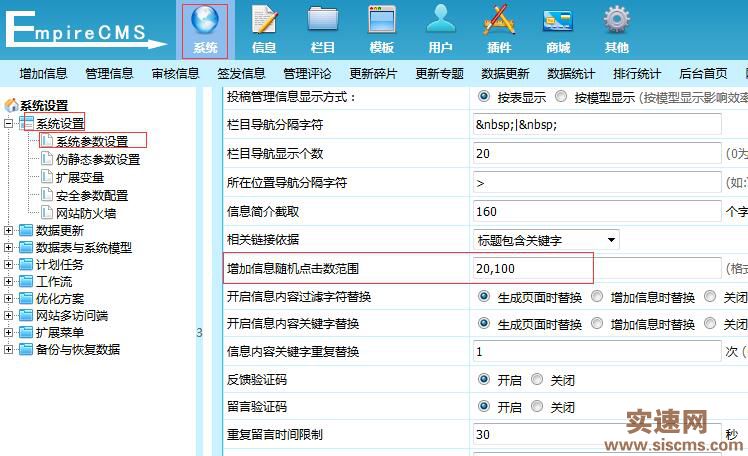Click the 所在位置导航分隔字符 field

(x=597, y=182)
